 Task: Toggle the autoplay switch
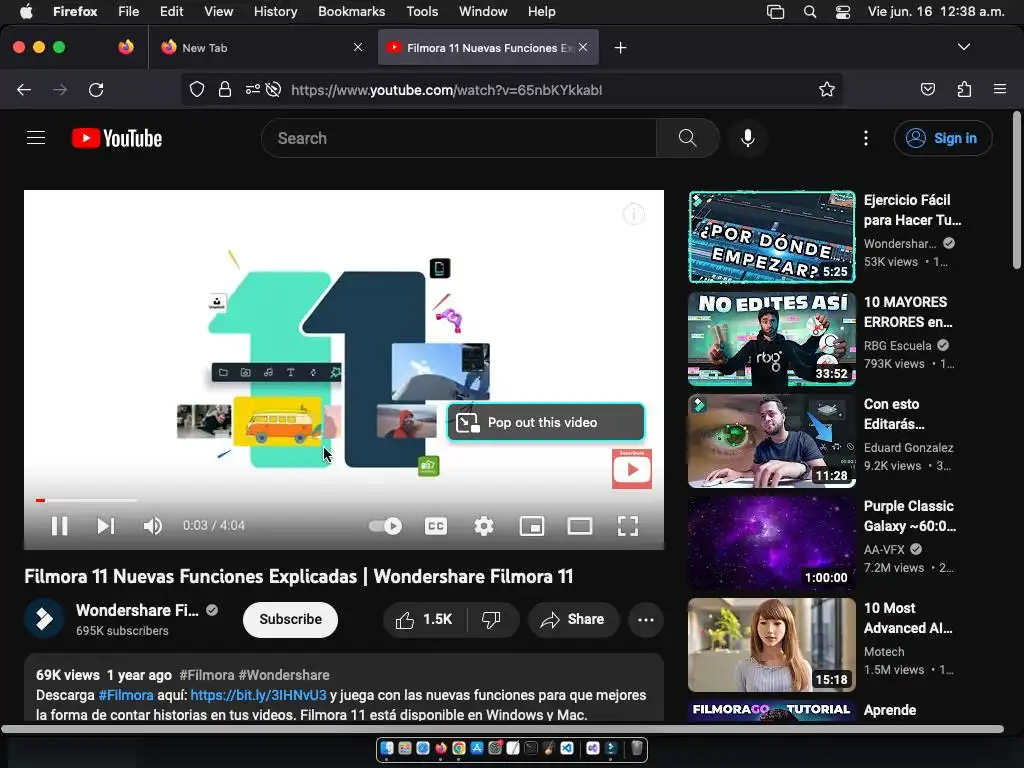(x=385, y=526)
